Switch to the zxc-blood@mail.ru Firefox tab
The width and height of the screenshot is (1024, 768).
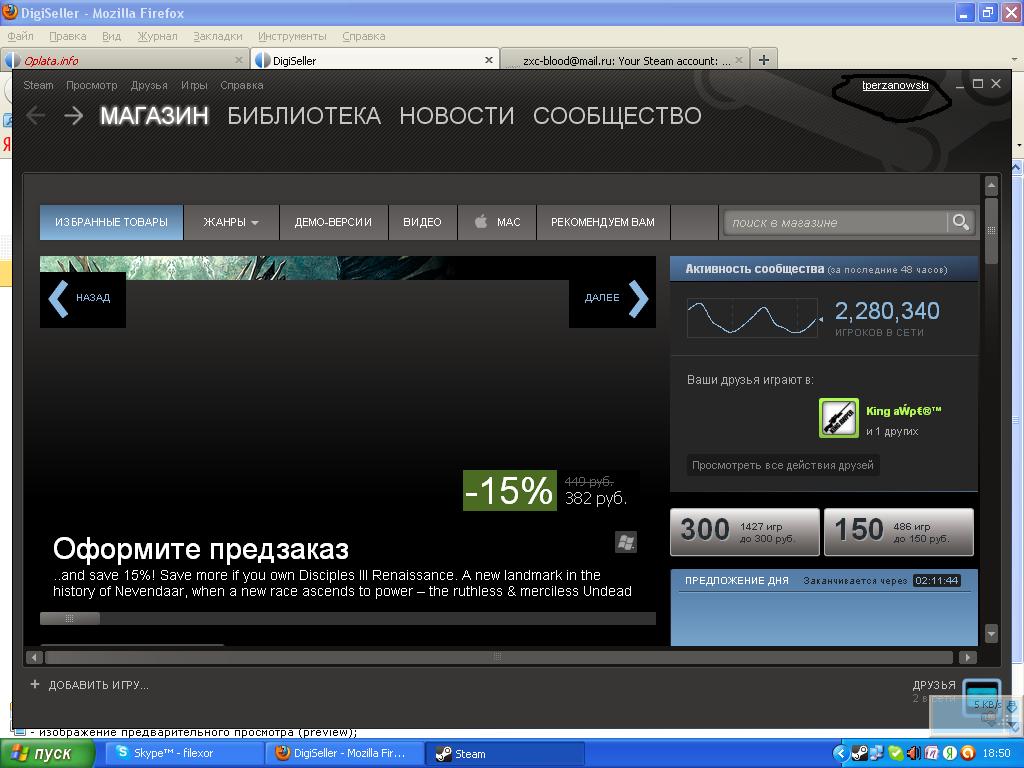click(625, 60)
